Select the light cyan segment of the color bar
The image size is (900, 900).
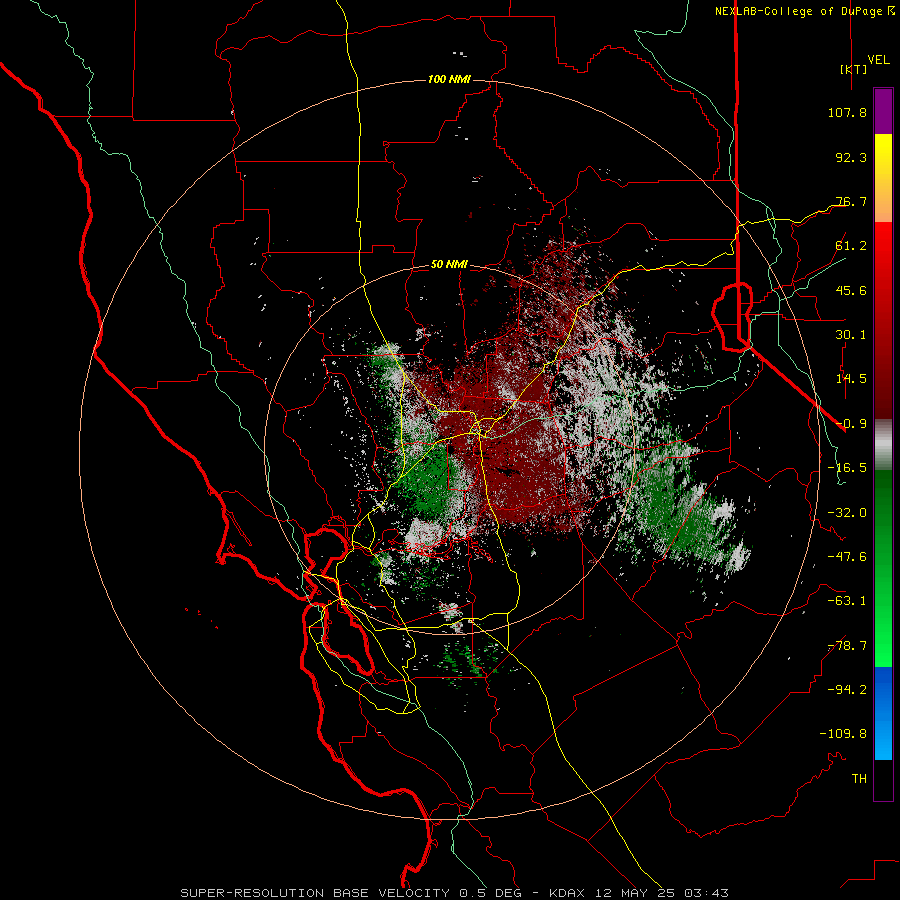coord(883,738)
